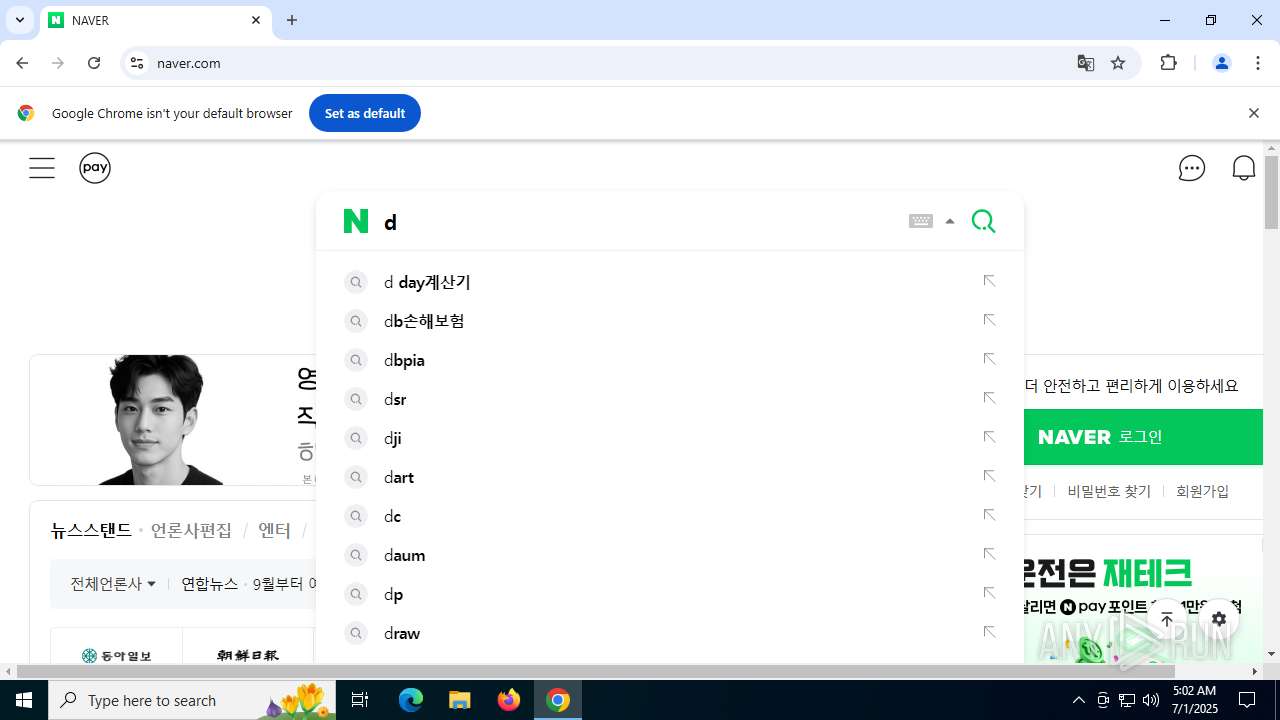Expand the 전체언론사 dropdown
This screenshot has width=1280, height=720.
tap(113, 583)
